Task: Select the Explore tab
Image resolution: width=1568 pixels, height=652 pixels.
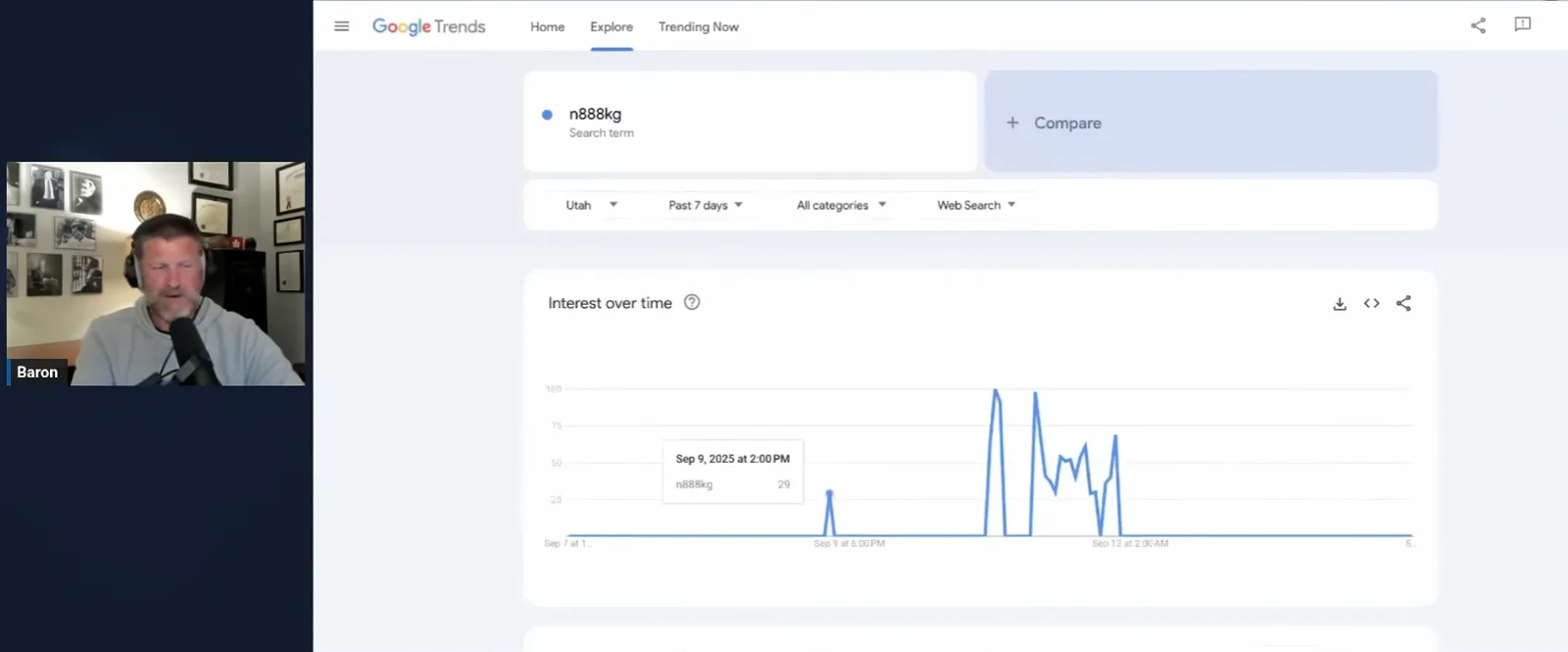Action: [612, 26]
